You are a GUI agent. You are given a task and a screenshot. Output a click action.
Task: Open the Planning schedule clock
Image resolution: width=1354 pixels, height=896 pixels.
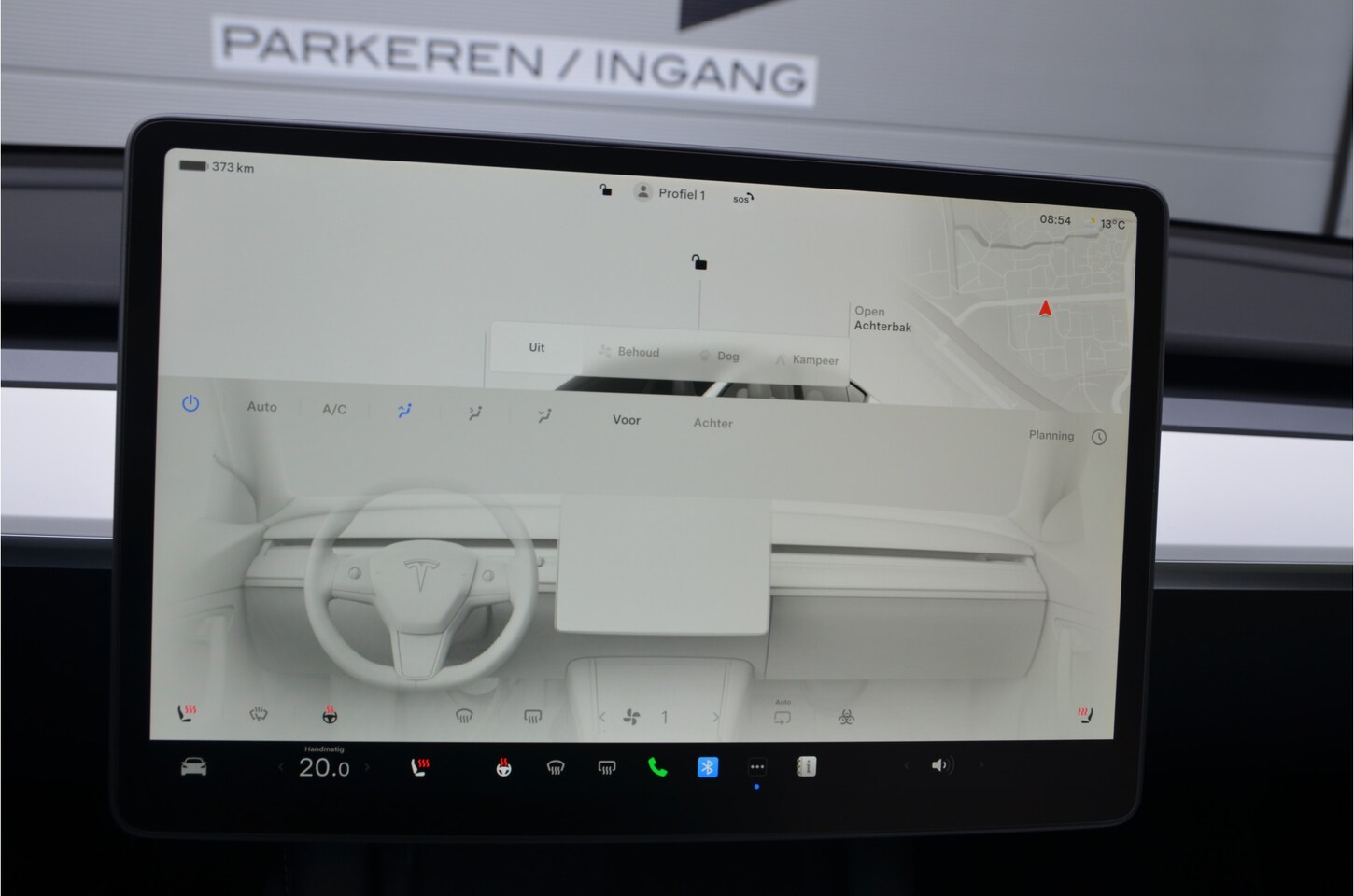point(1098,437)
